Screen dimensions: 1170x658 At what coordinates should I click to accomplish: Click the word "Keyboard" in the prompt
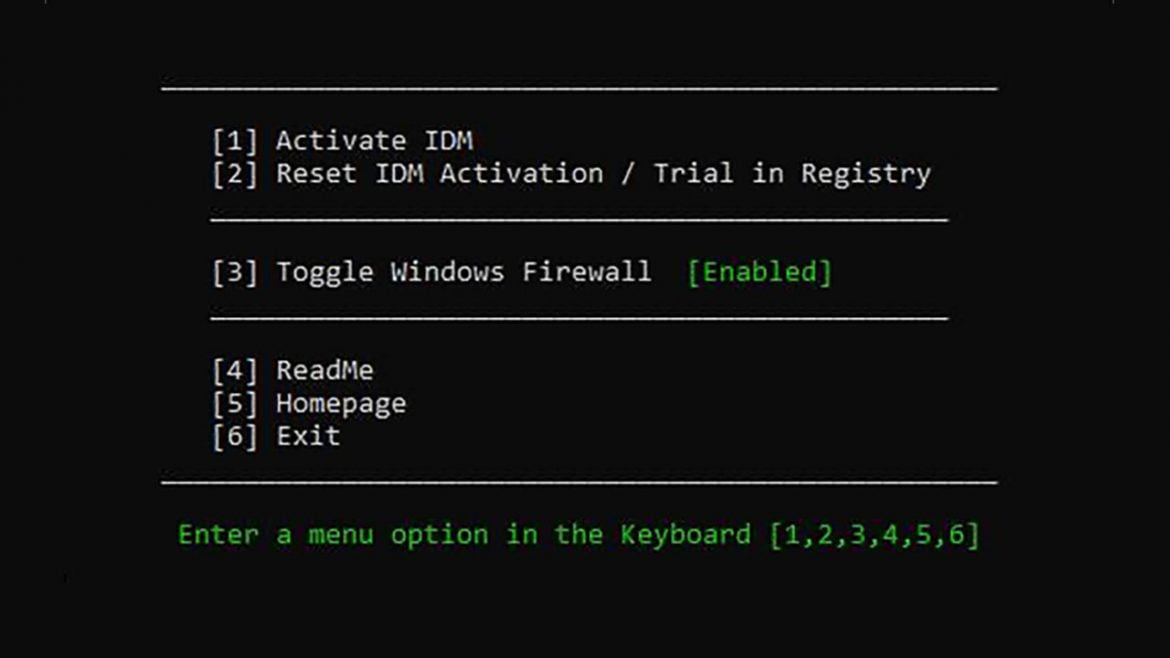pyautogui.click(x=685, y=534)
